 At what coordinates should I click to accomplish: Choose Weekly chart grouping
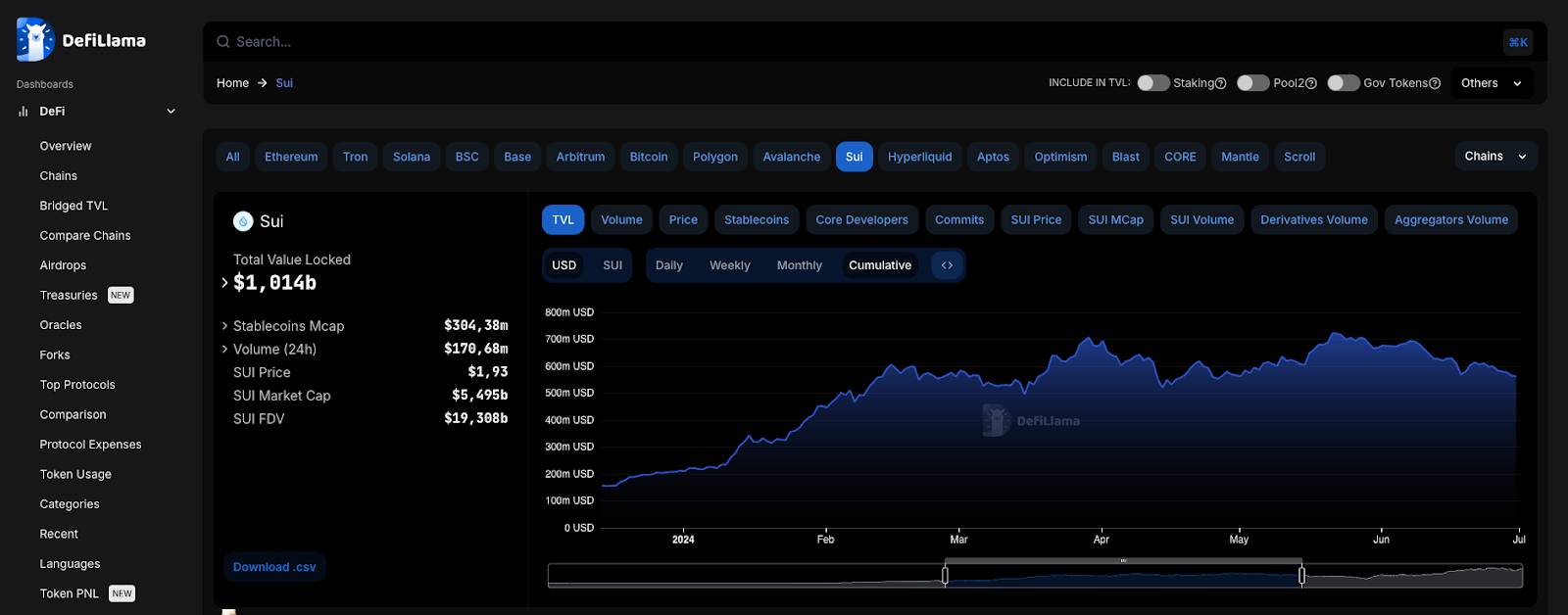[x=730, y=265]
